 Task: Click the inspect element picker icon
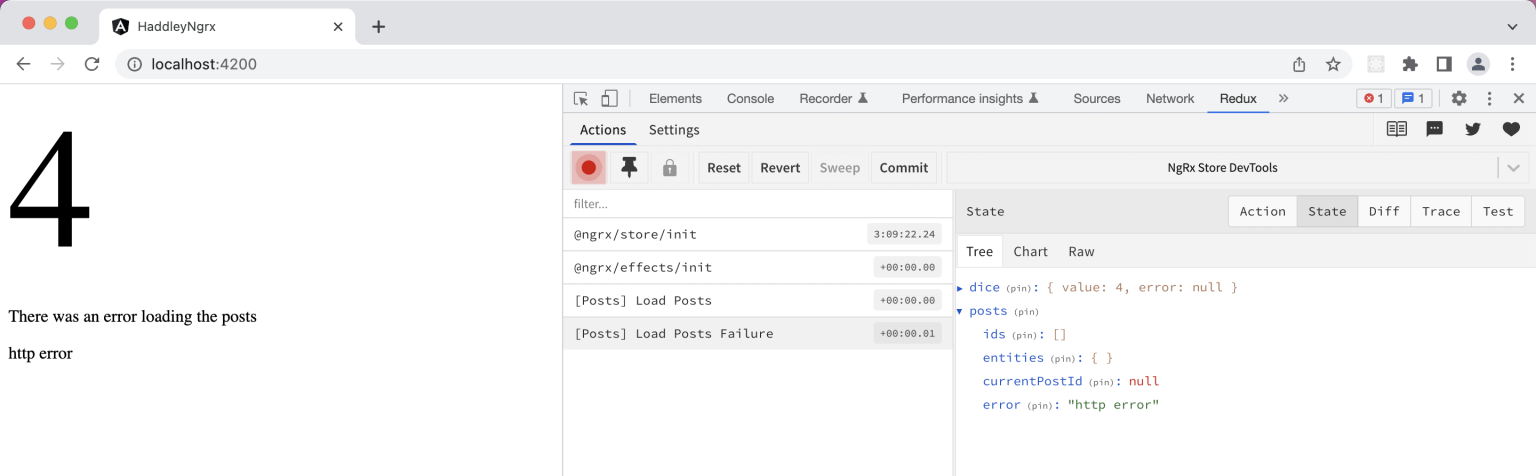(581, 98)
